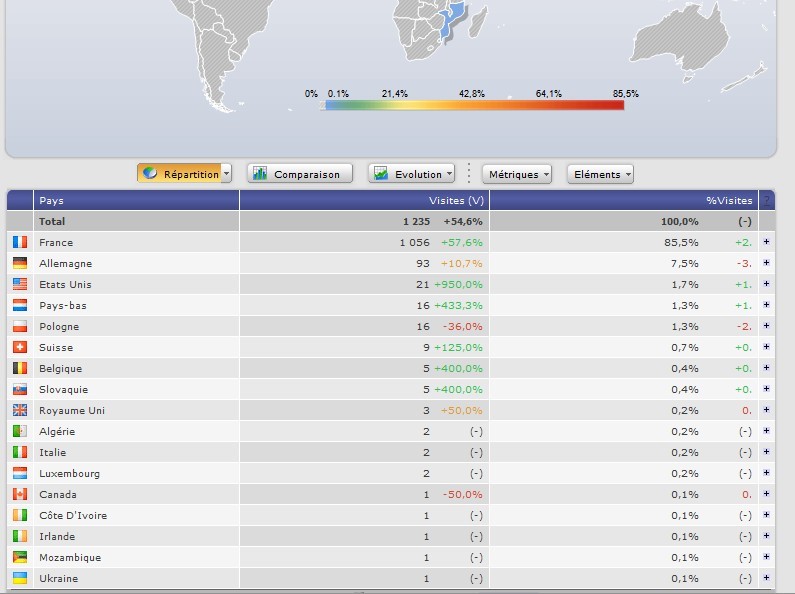Expand the Métriques dropdown
Viewport: 795px width, 594px height.
(517, 173)
